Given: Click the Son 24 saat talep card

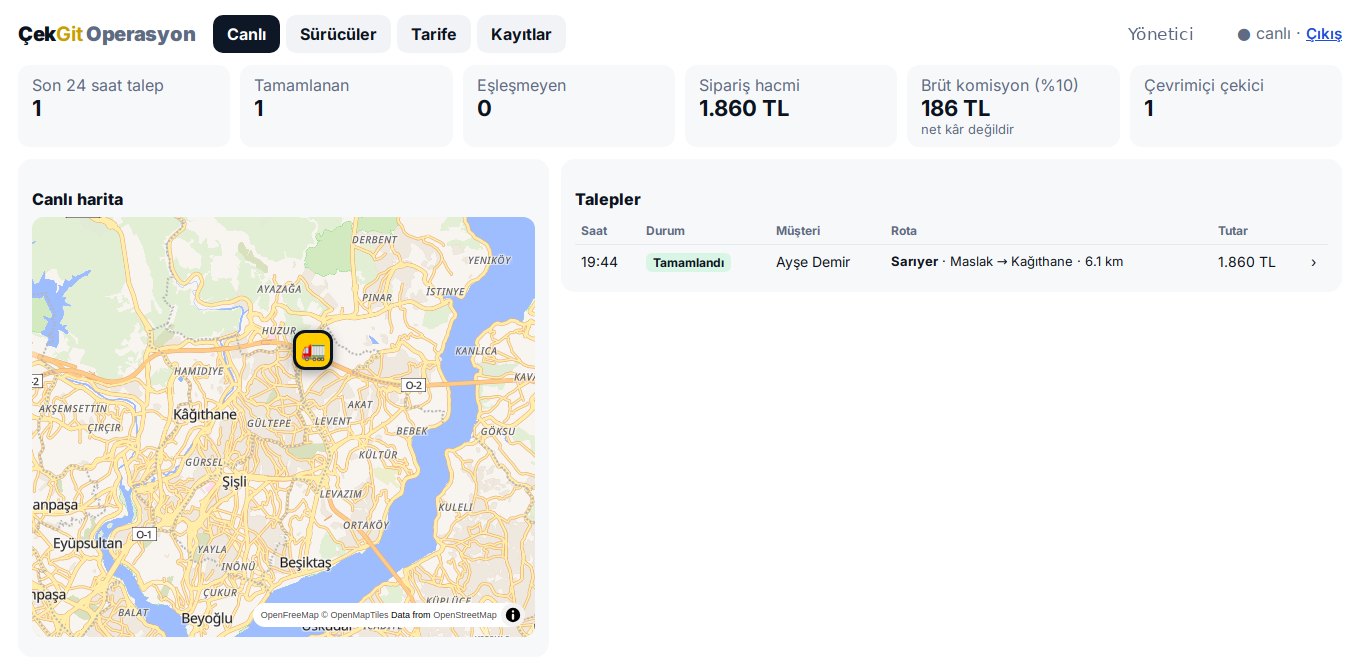Looking at the screenshot, I should coord(124,106).
